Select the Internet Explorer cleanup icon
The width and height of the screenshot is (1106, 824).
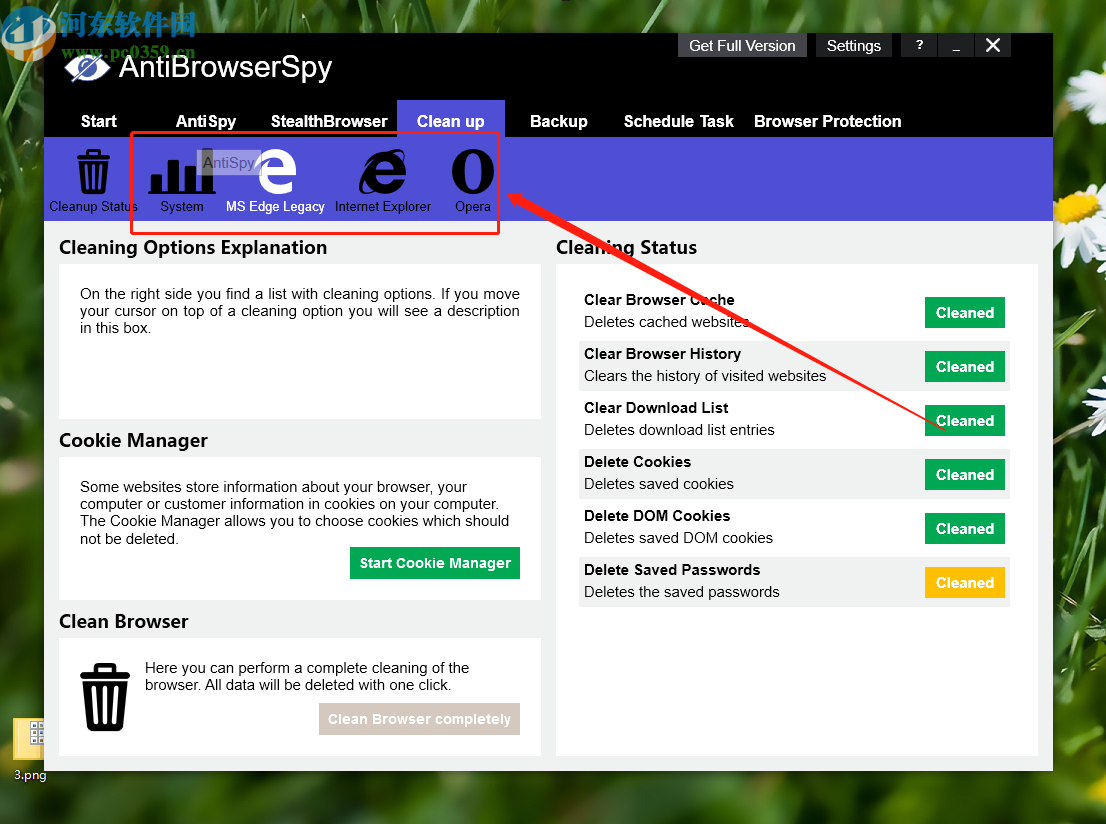tap(383, 172)
